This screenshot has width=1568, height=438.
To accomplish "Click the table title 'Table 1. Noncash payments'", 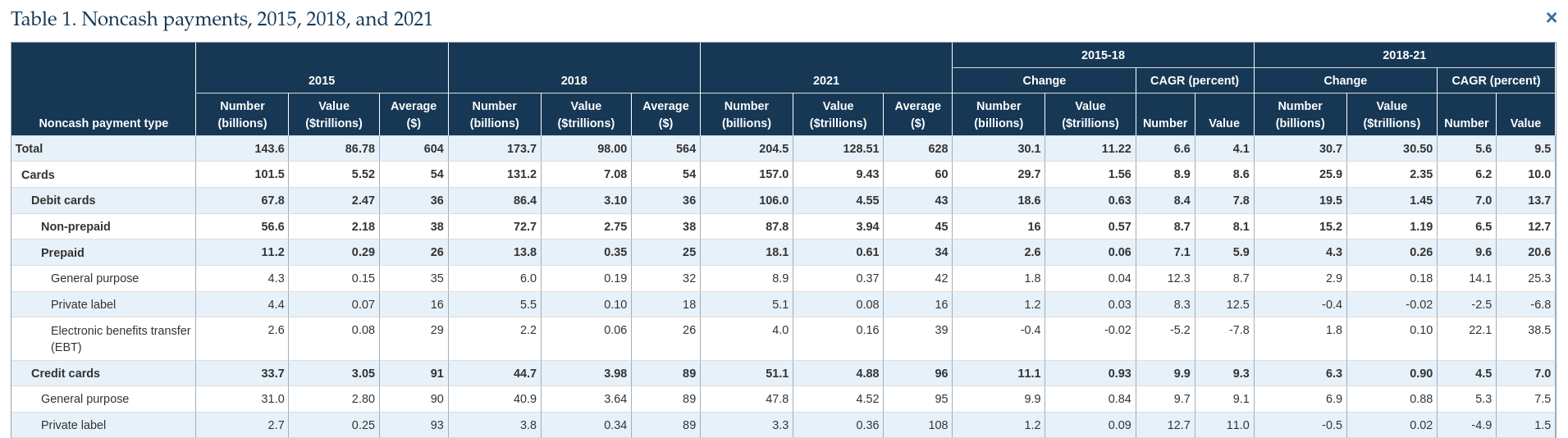I will point(222,19).
